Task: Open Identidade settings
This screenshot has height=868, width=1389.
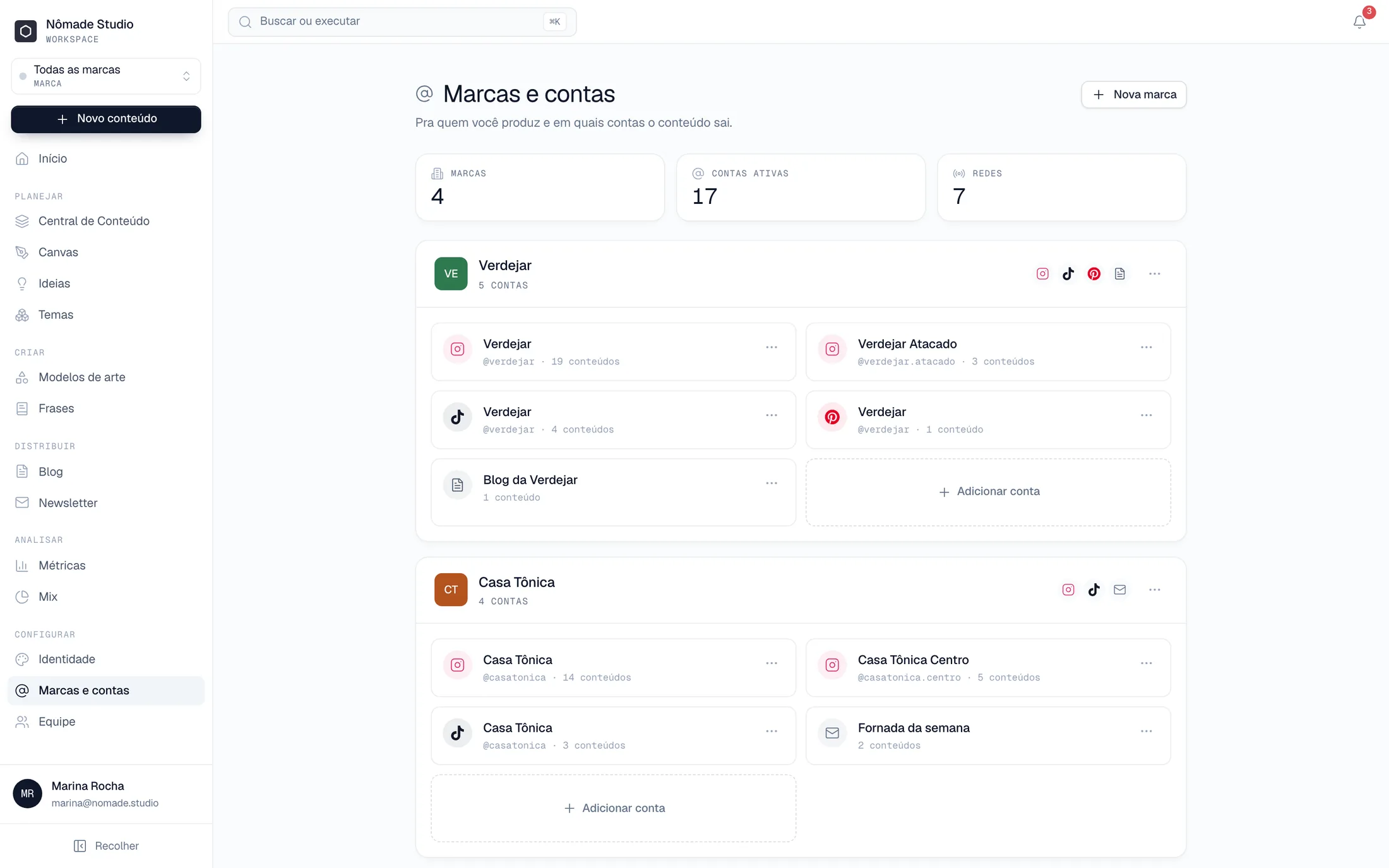Action: (x=106, y=659)
